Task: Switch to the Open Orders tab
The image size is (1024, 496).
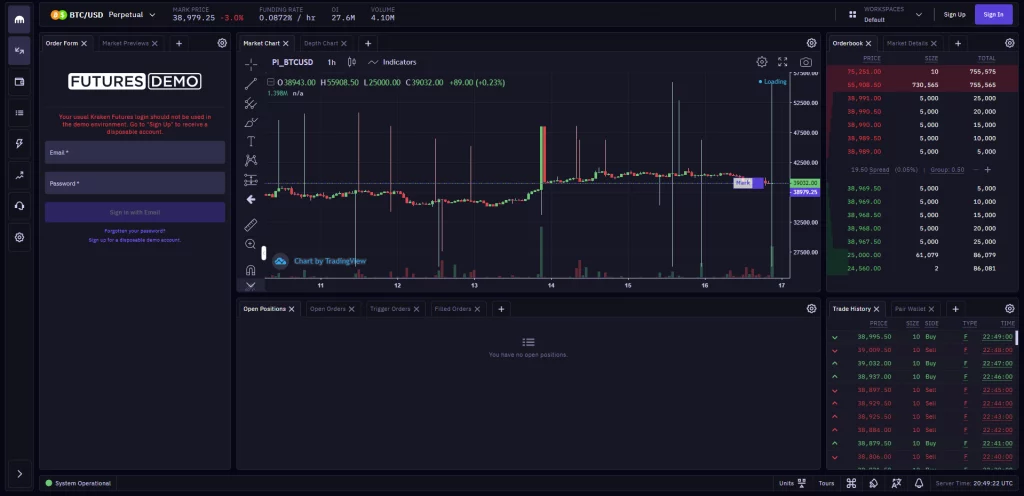Action: (328, 309)
